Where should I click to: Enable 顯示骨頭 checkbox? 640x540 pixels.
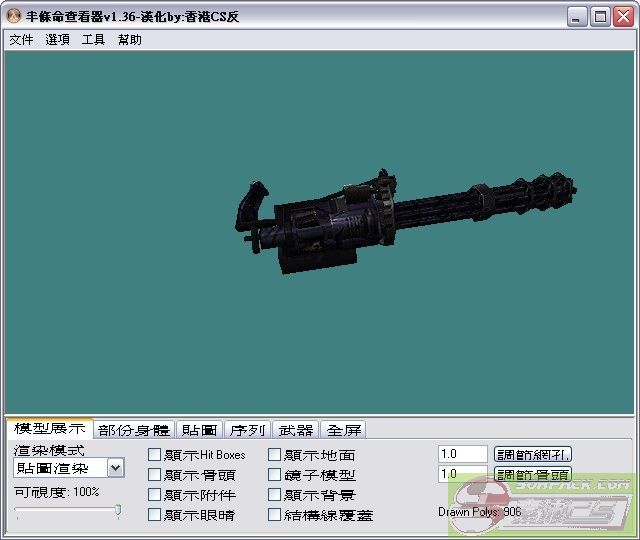(154, 475)
